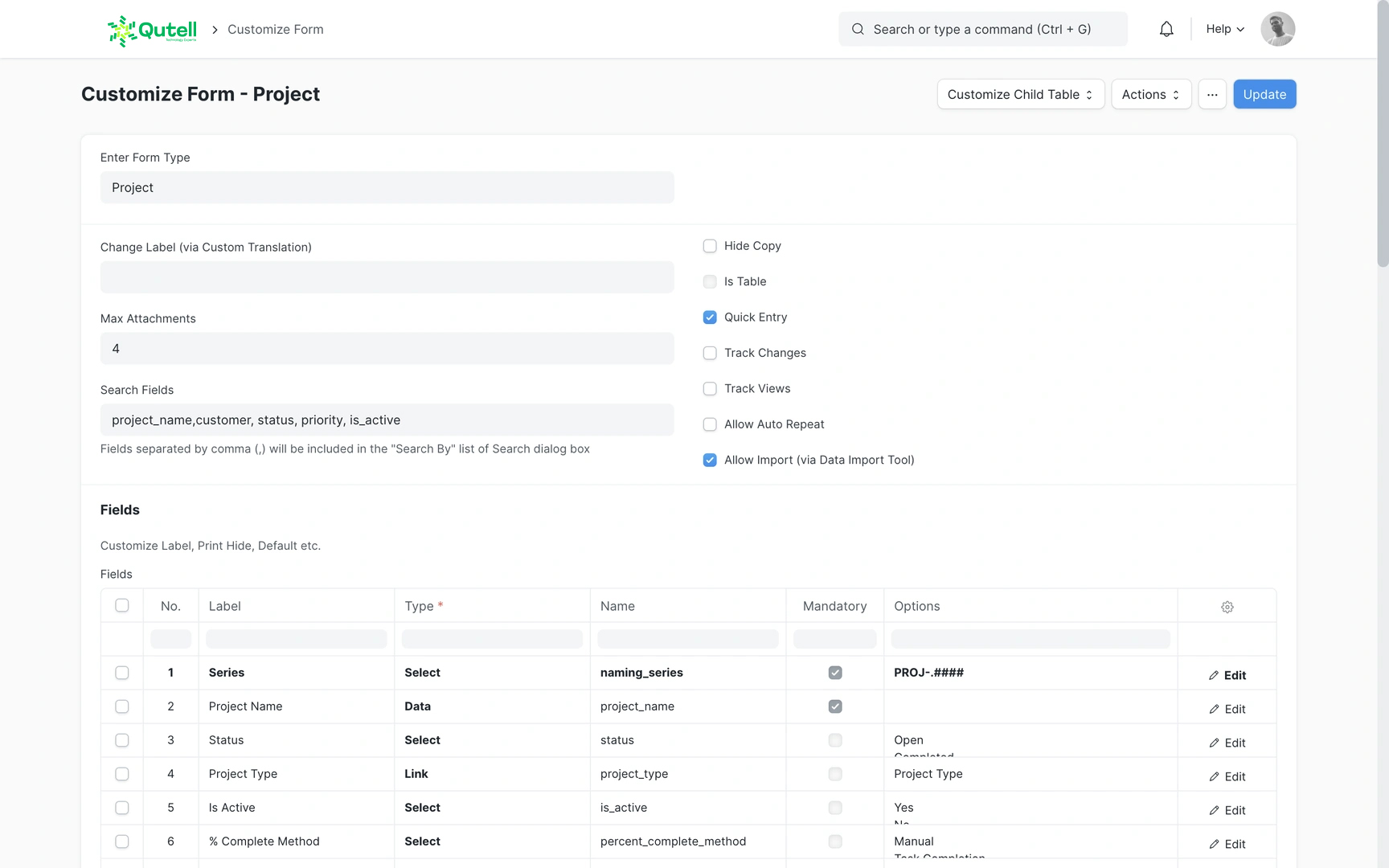Image resolution: width=1389 pixels, height=868 pixels.
Task: Tick the Hide Copy checkbox
Action: coord(710,246)
